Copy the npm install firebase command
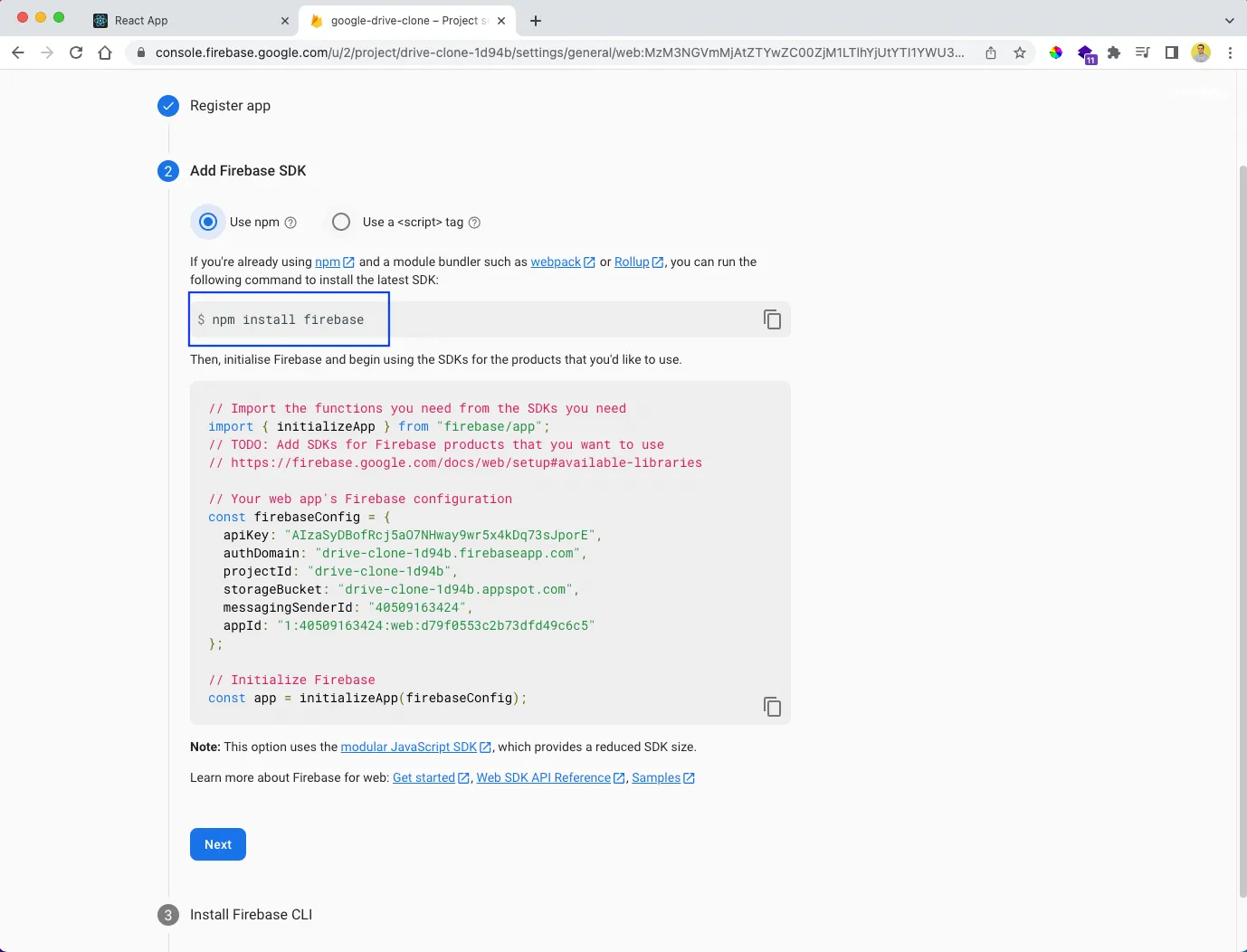1247x952 pixels. (x=772, y=319)
